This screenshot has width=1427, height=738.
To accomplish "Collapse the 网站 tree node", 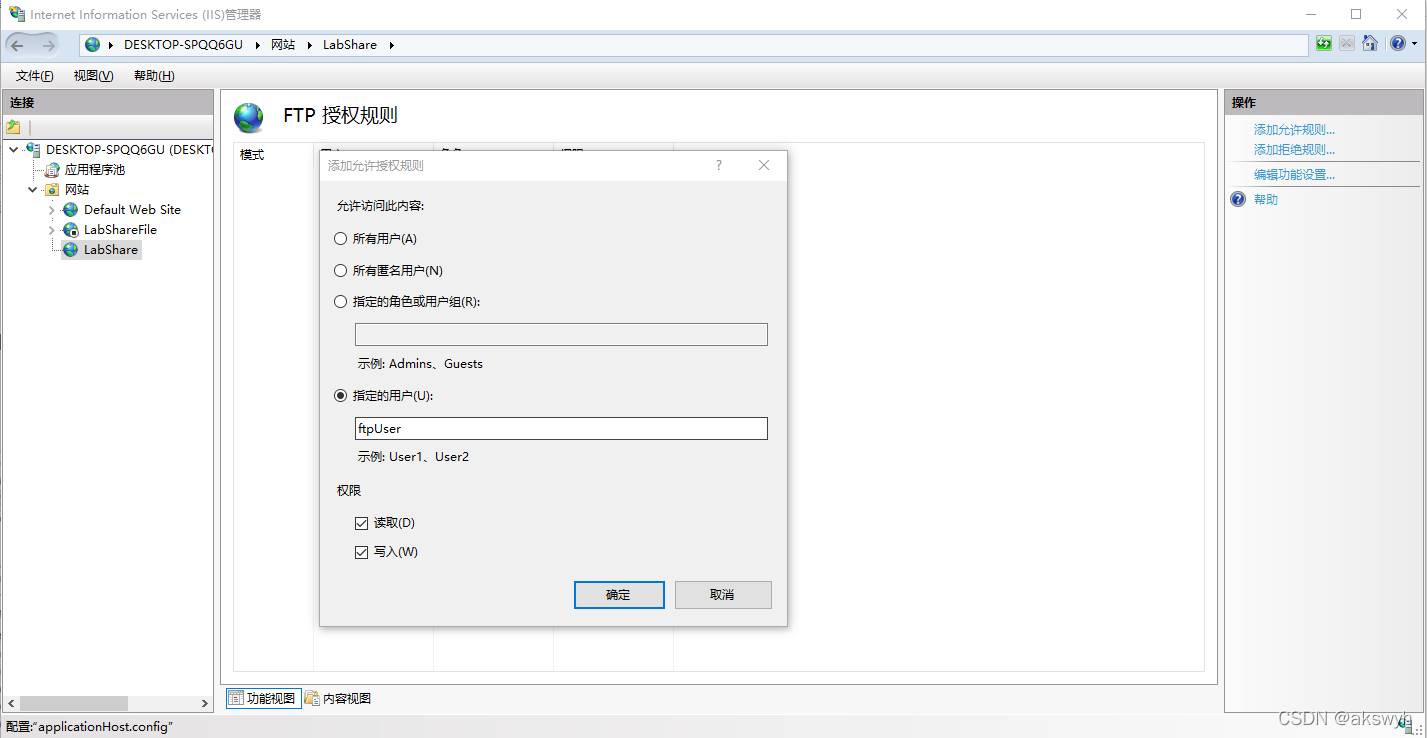I will coord(33,190).
